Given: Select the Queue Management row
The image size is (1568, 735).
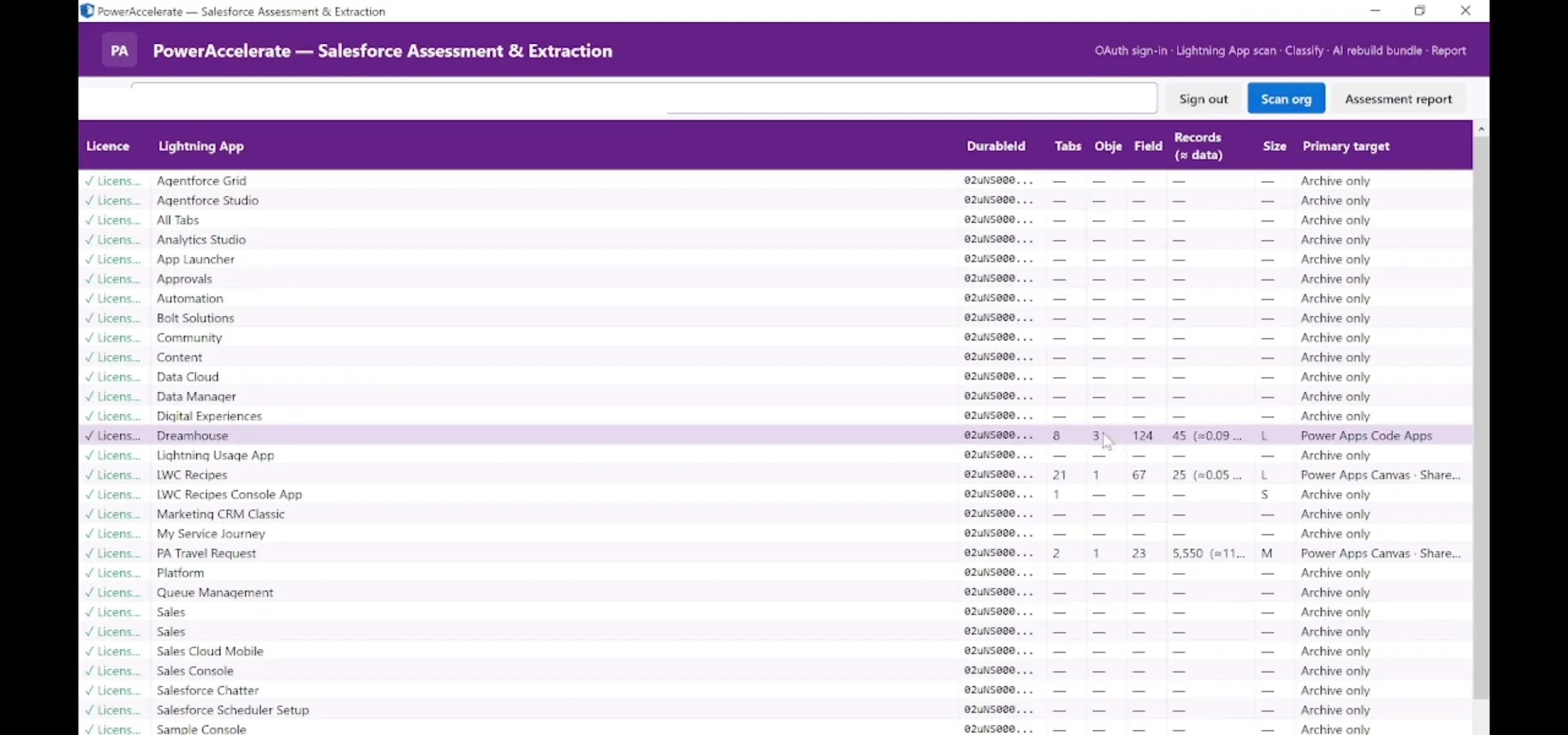Looking at the screenshot, I should 776,592.
